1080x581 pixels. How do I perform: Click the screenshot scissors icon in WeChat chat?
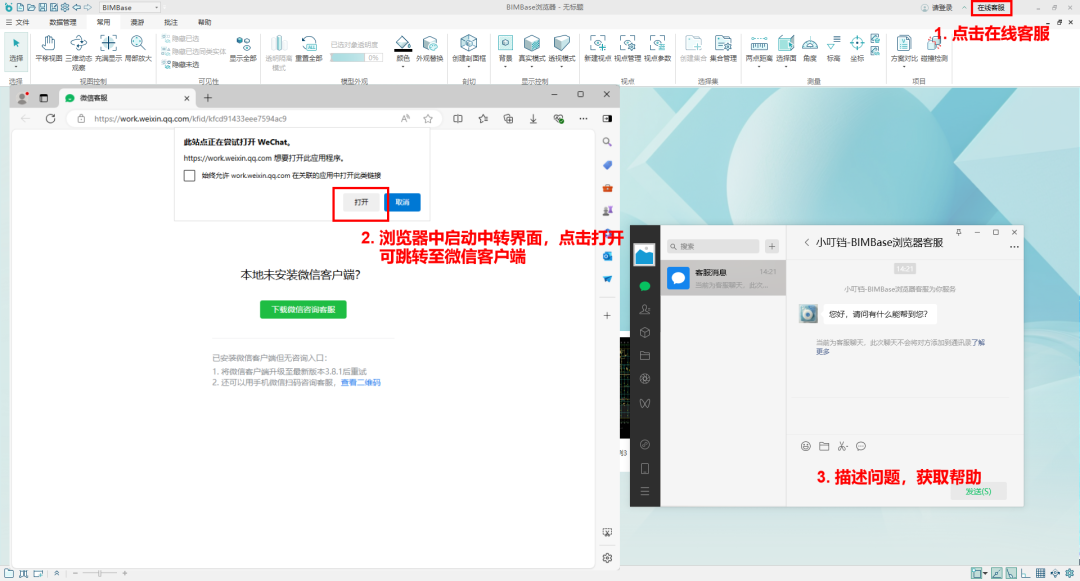tap(842, 446)
